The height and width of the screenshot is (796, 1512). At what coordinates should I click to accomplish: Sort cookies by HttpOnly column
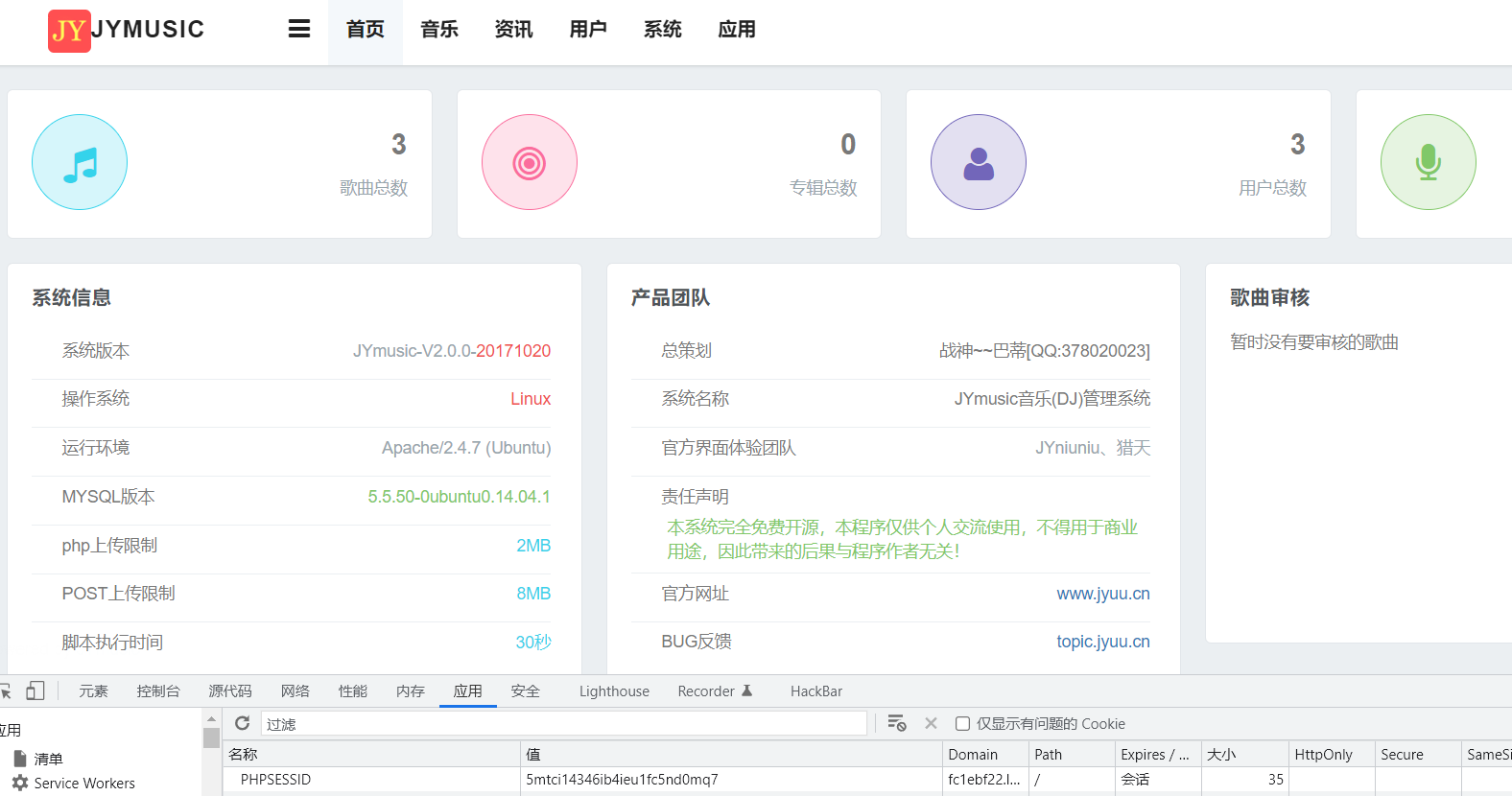[x=1332, y=754]
